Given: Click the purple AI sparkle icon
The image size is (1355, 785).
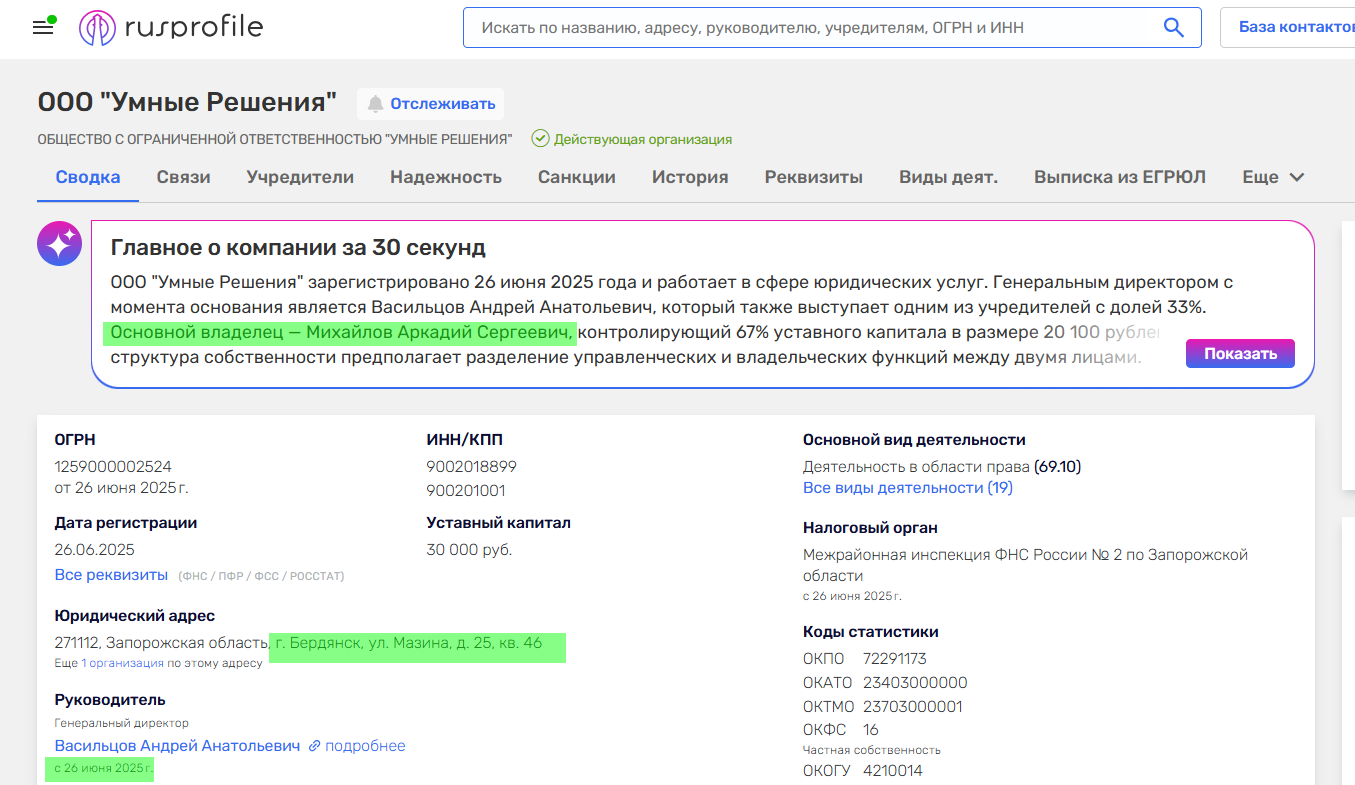Looking at the screenshot, I should pos(59,243).
